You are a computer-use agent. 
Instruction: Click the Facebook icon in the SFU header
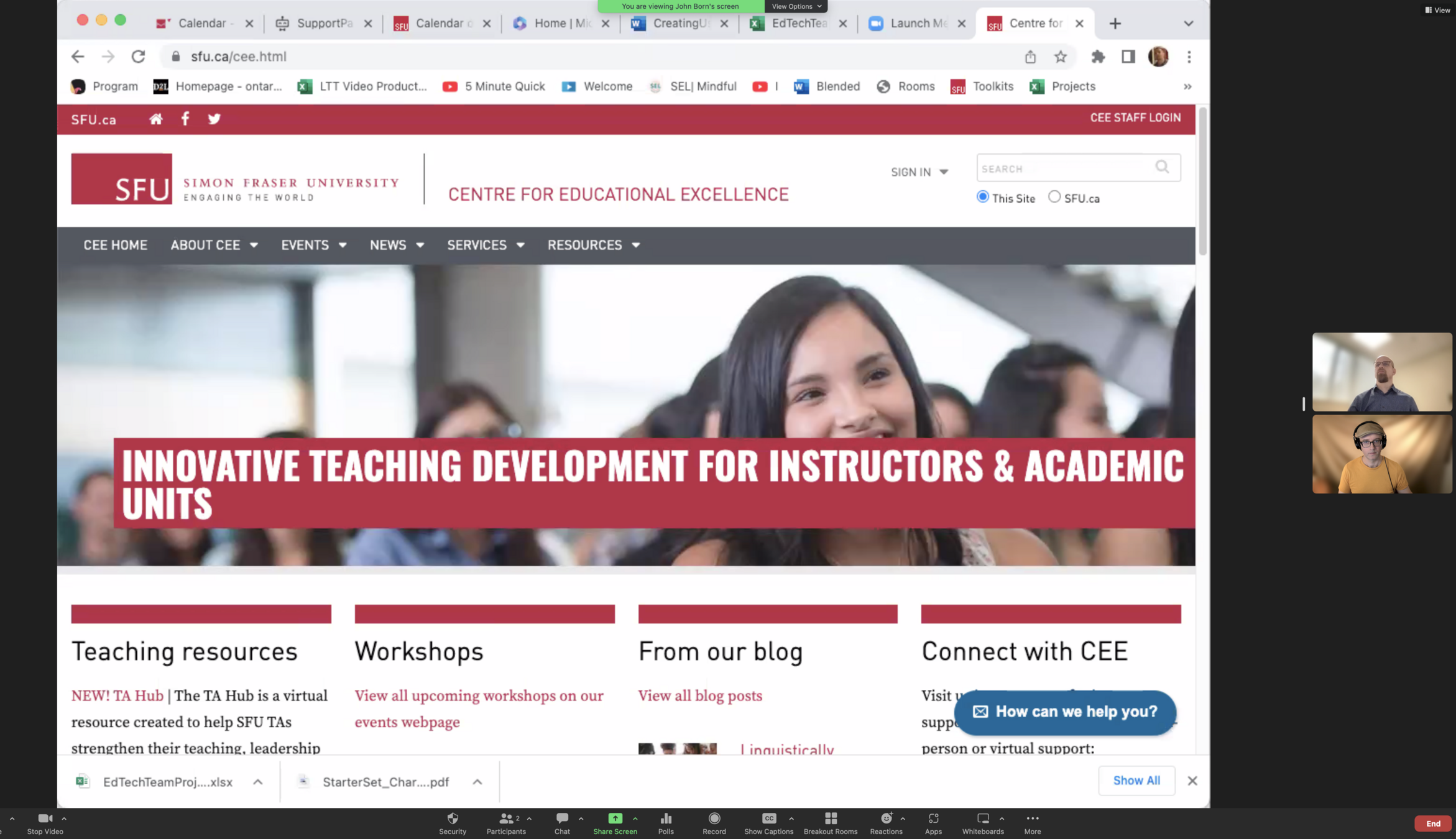(185, 119)
